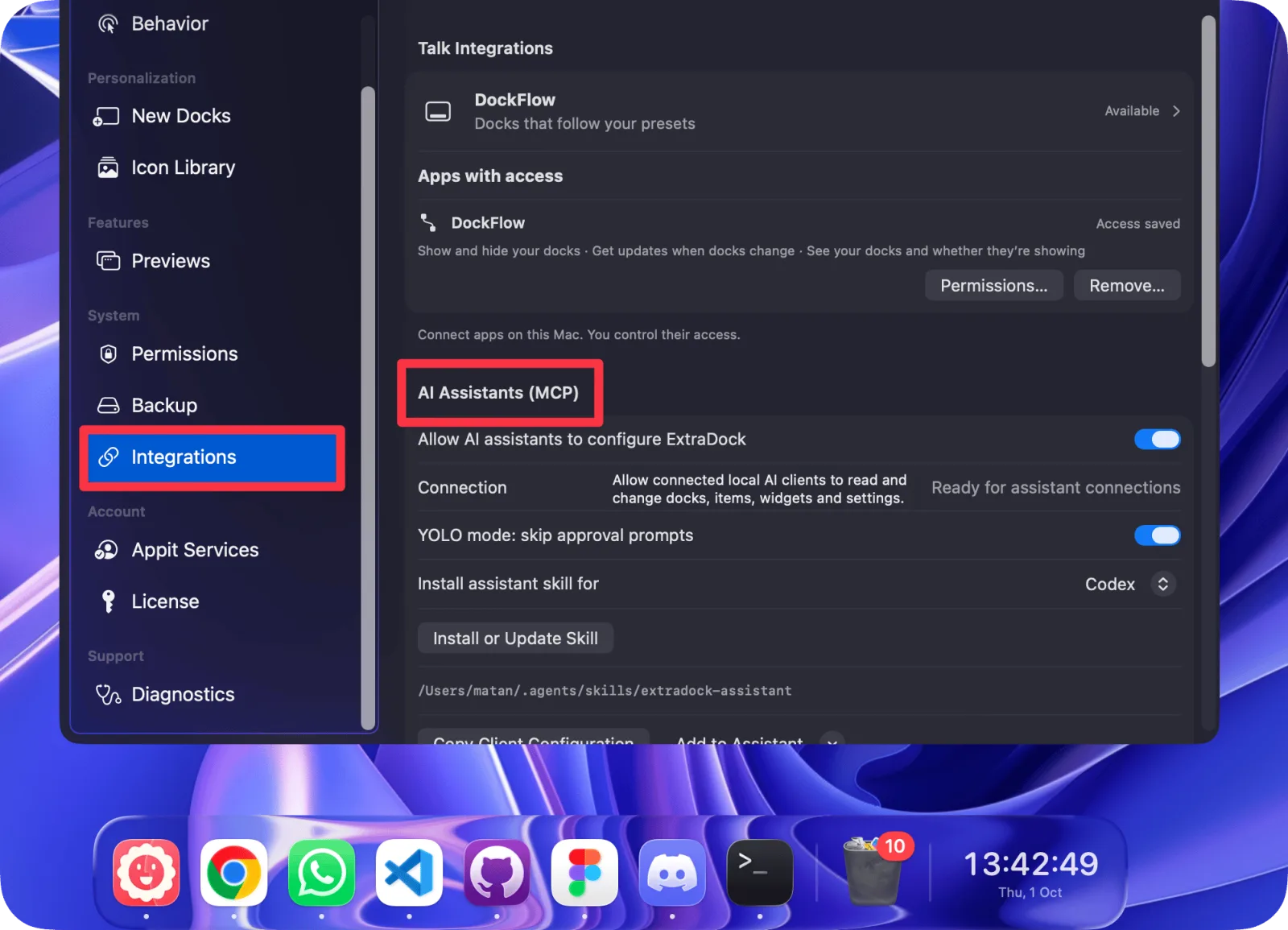This screenshot has height=930, width=1288.
Task: Open Discord from the dock
Action: pos(673,873)
